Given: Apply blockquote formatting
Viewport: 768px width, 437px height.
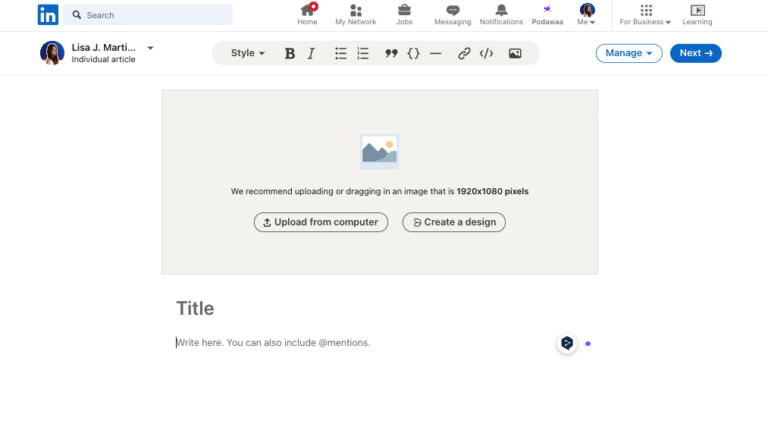Looking at the screenshot, I should coord(391,54).
